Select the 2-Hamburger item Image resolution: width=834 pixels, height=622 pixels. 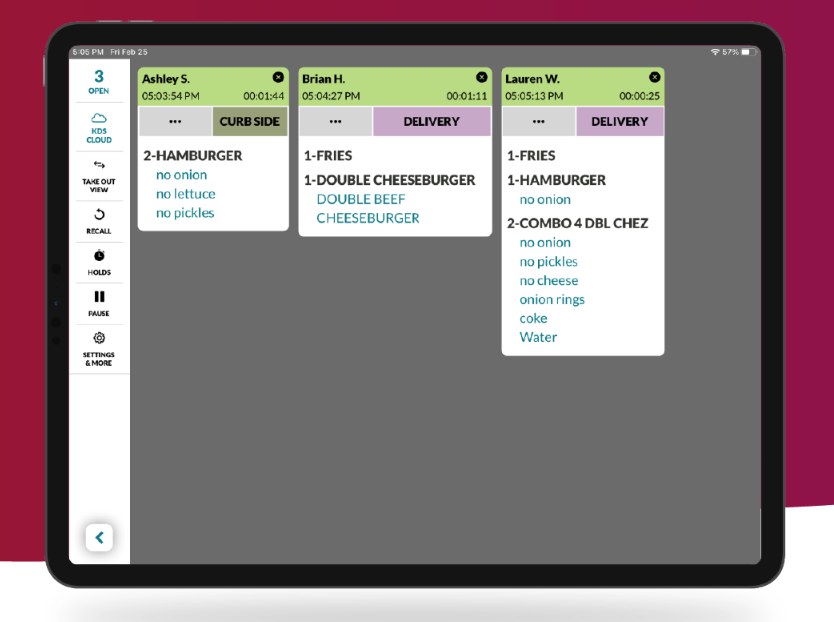192,156
